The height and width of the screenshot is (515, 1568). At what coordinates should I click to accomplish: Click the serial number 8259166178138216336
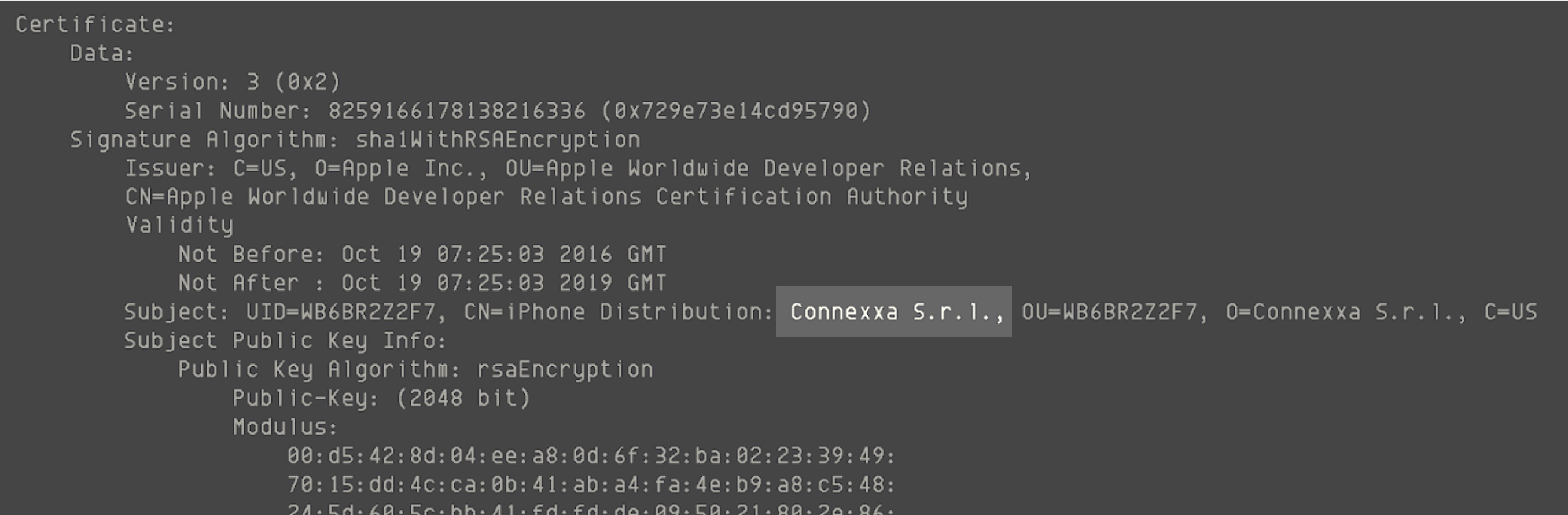457,111
